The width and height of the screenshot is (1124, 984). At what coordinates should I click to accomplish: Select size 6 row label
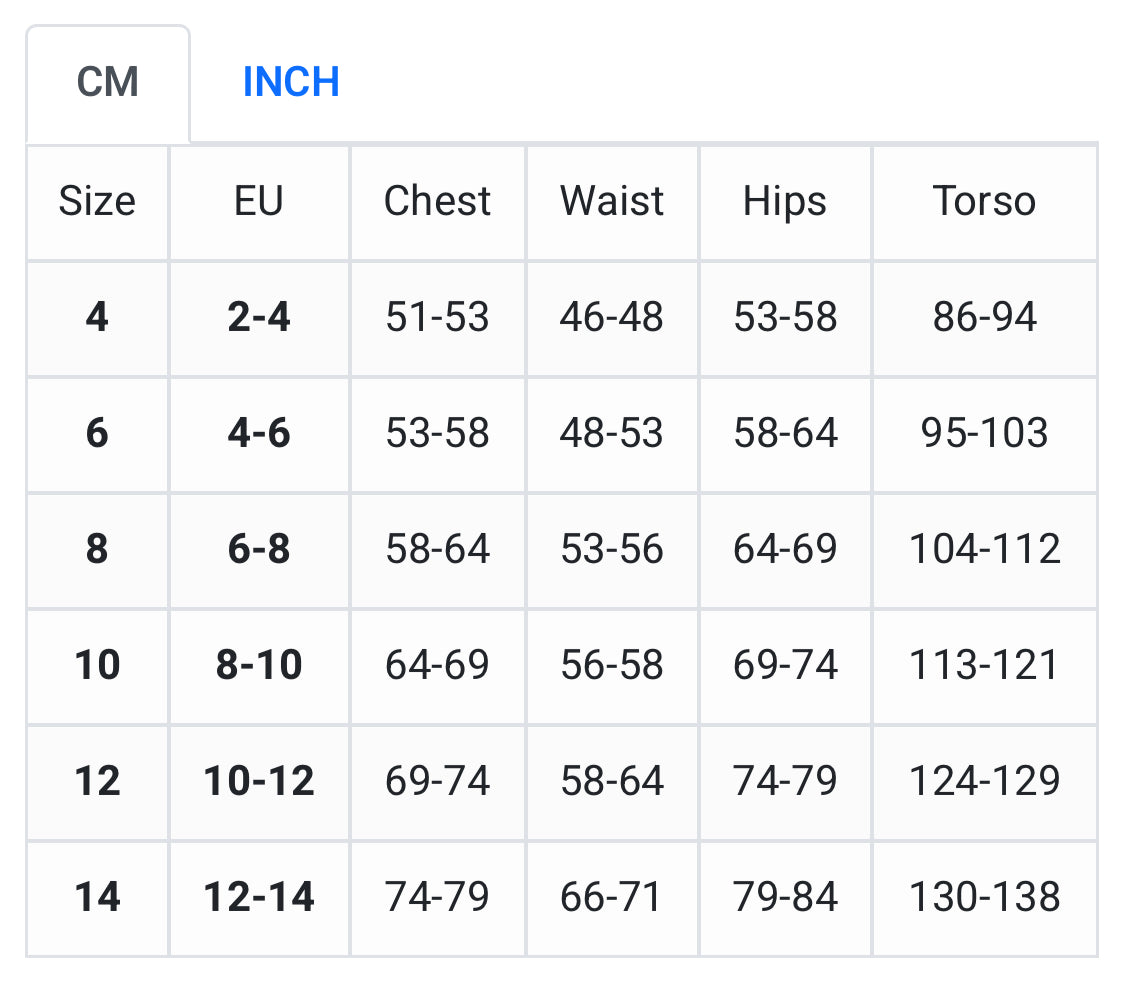pyautogui.click(x=97, y=434)
